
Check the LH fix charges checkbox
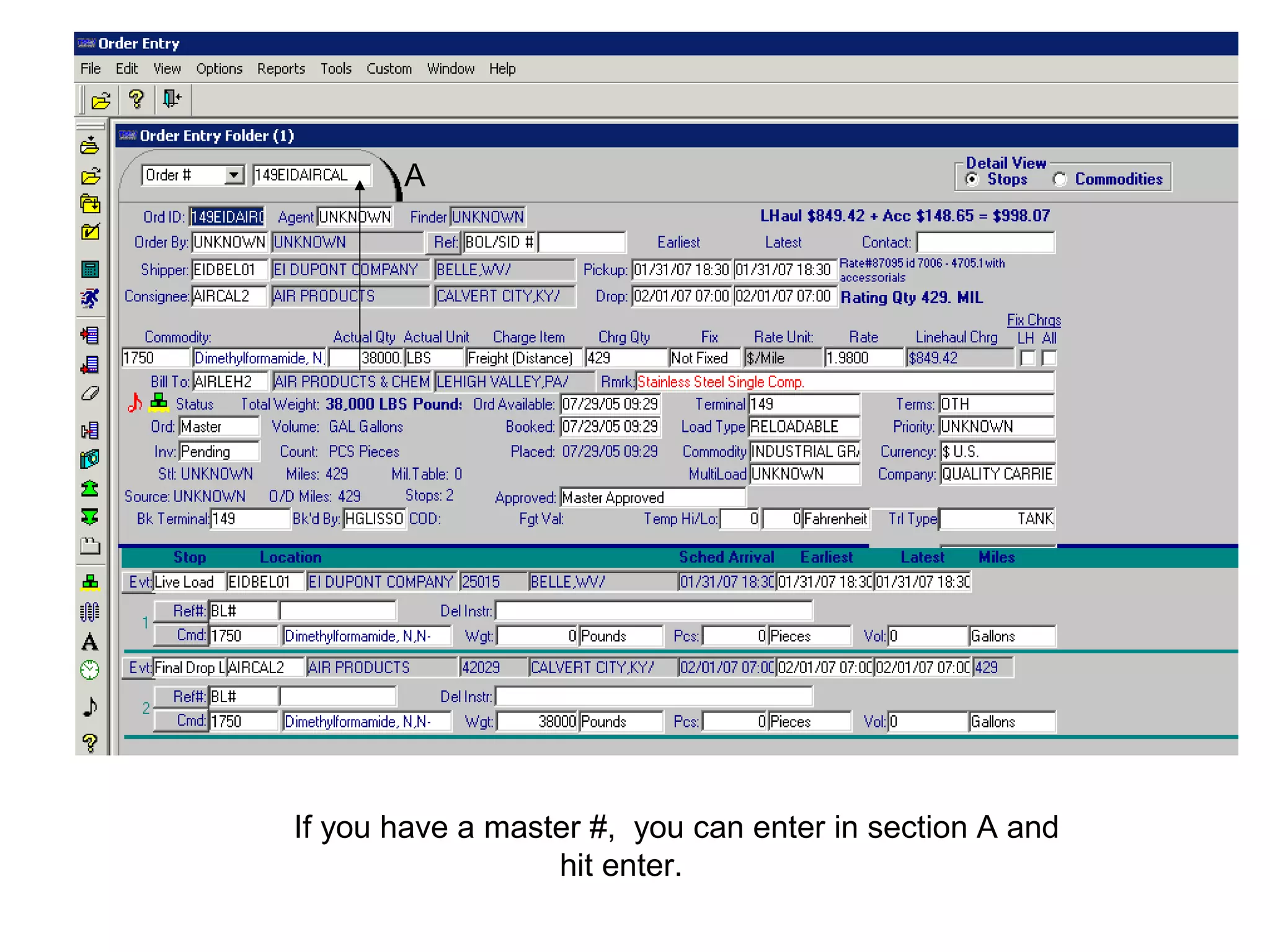1027,358
